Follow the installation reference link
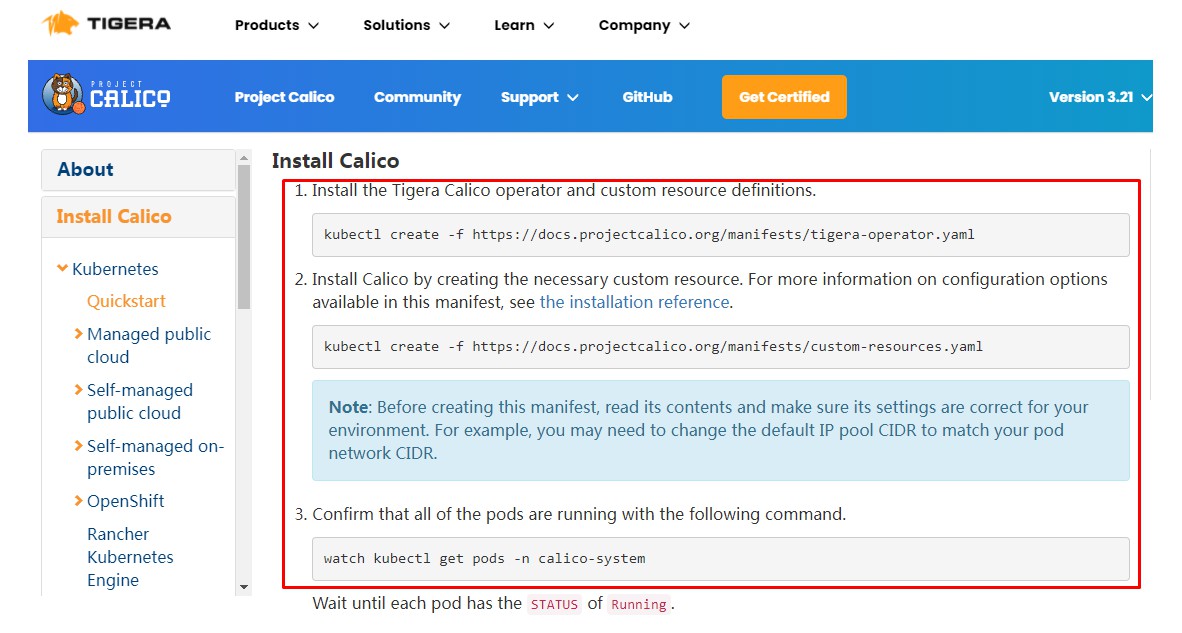 pos(634,302)
